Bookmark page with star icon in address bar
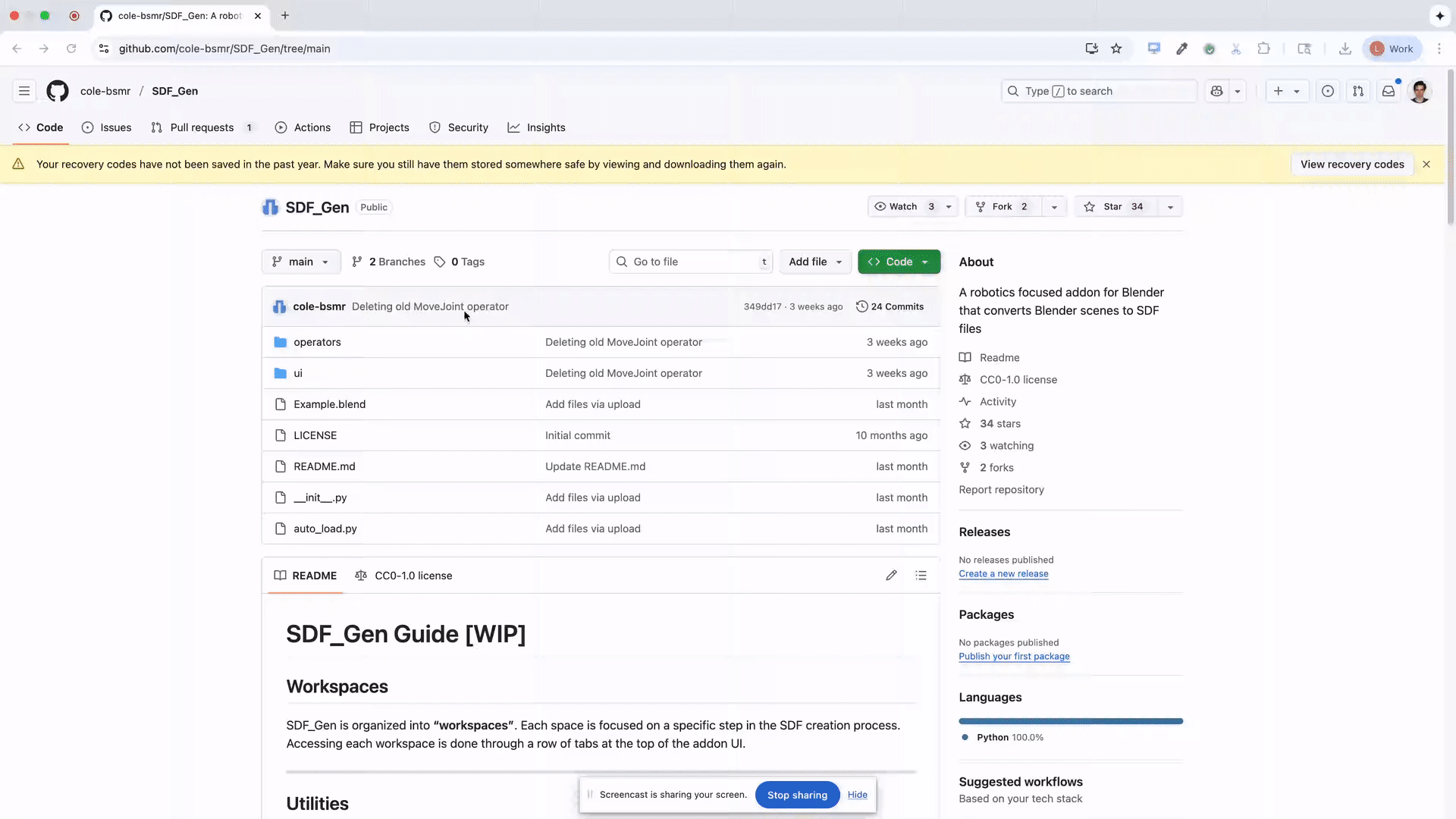Image resolution: width=1456 pixels, height=819 pixels. (1116, 49)
